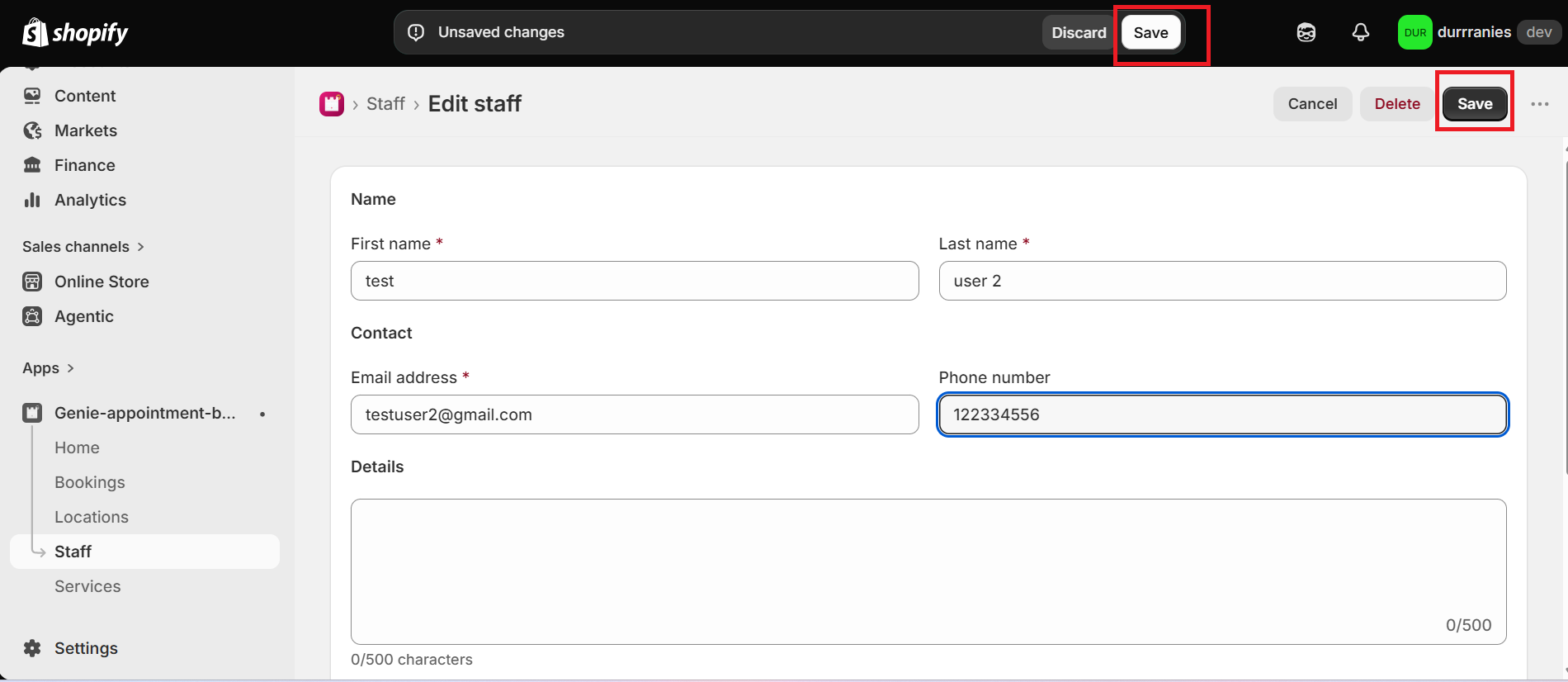Click inside the Details text area
The height and width of the screenshot is (682, 1568).
(x=928, y=571)
